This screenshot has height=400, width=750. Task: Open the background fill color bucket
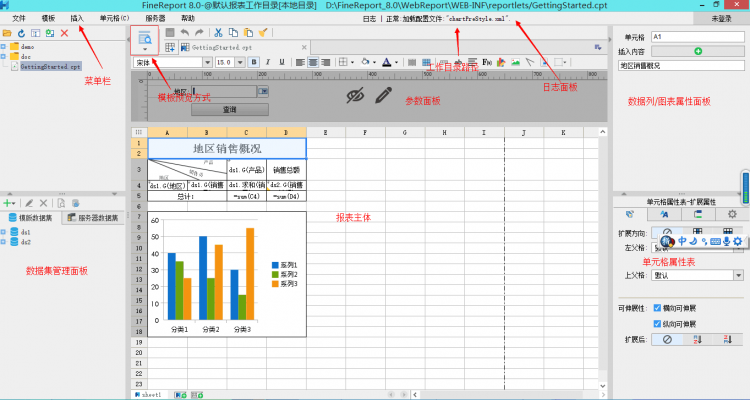pos(365,62)
